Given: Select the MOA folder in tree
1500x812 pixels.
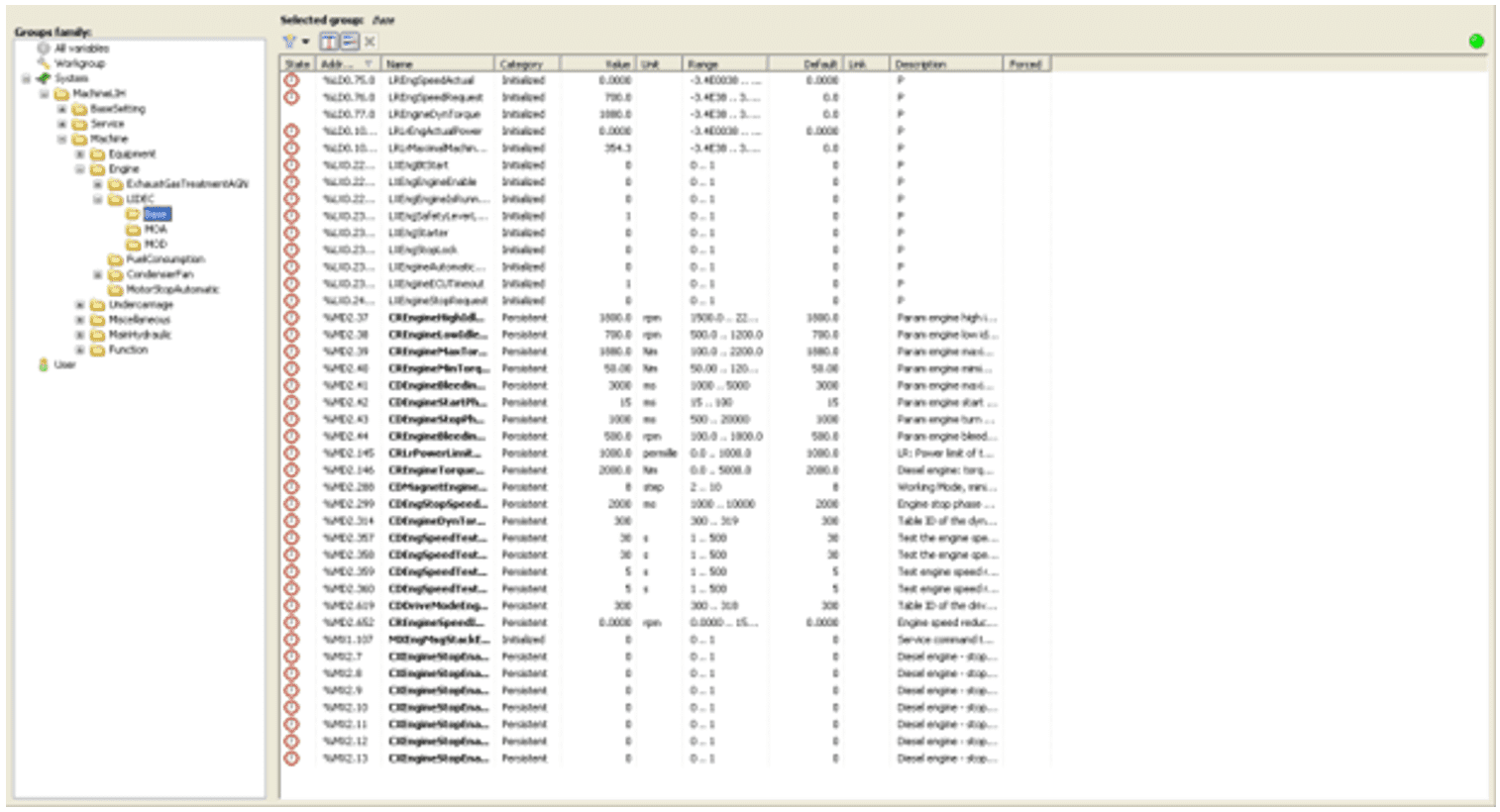Looking at the screenshot, I should (147, 229).
